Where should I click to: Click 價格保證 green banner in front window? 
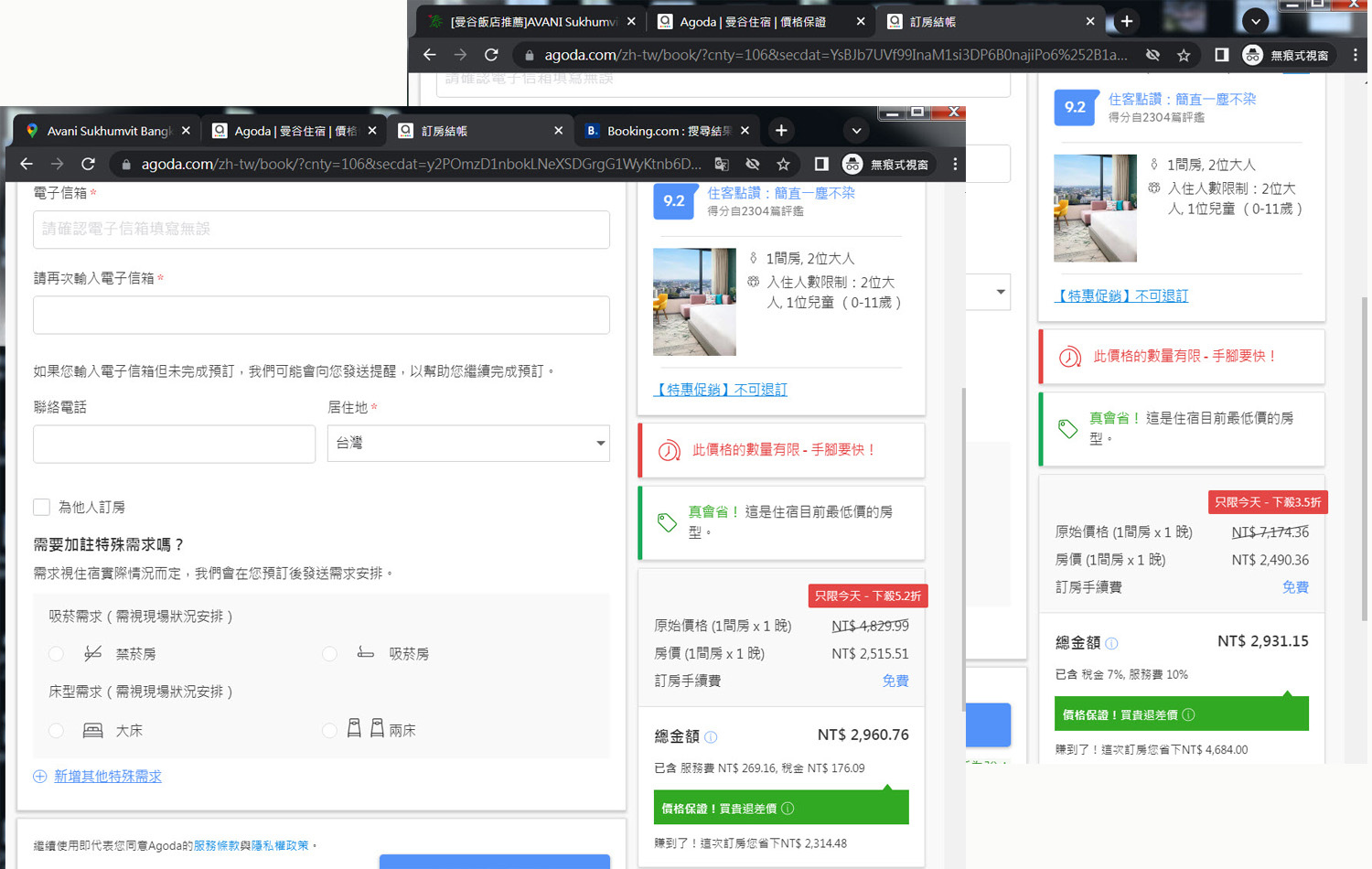coord(781,809)
